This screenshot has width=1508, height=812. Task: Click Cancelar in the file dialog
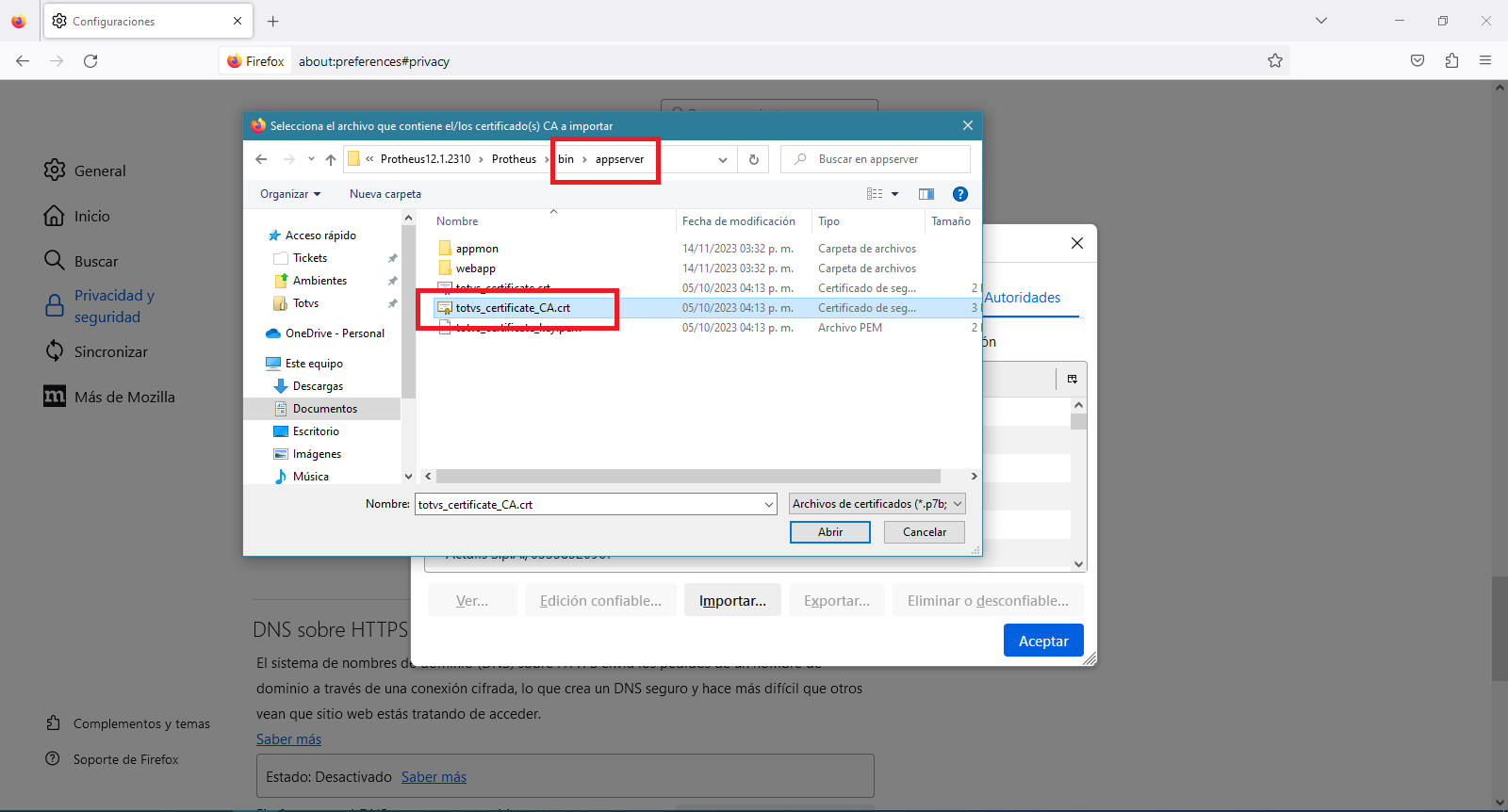coord(925,532)
